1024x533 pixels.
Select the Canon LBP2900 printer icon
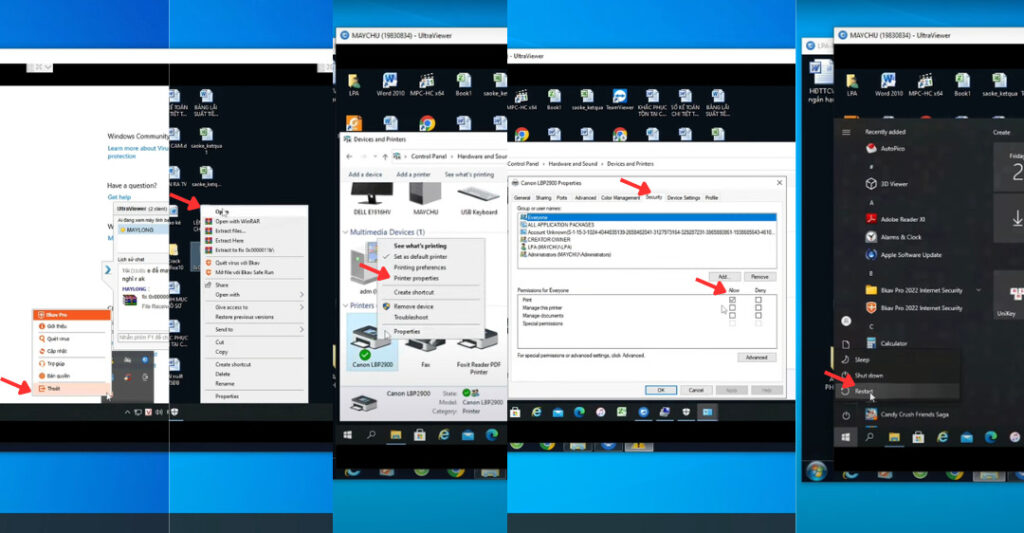[x=372, y=344]
